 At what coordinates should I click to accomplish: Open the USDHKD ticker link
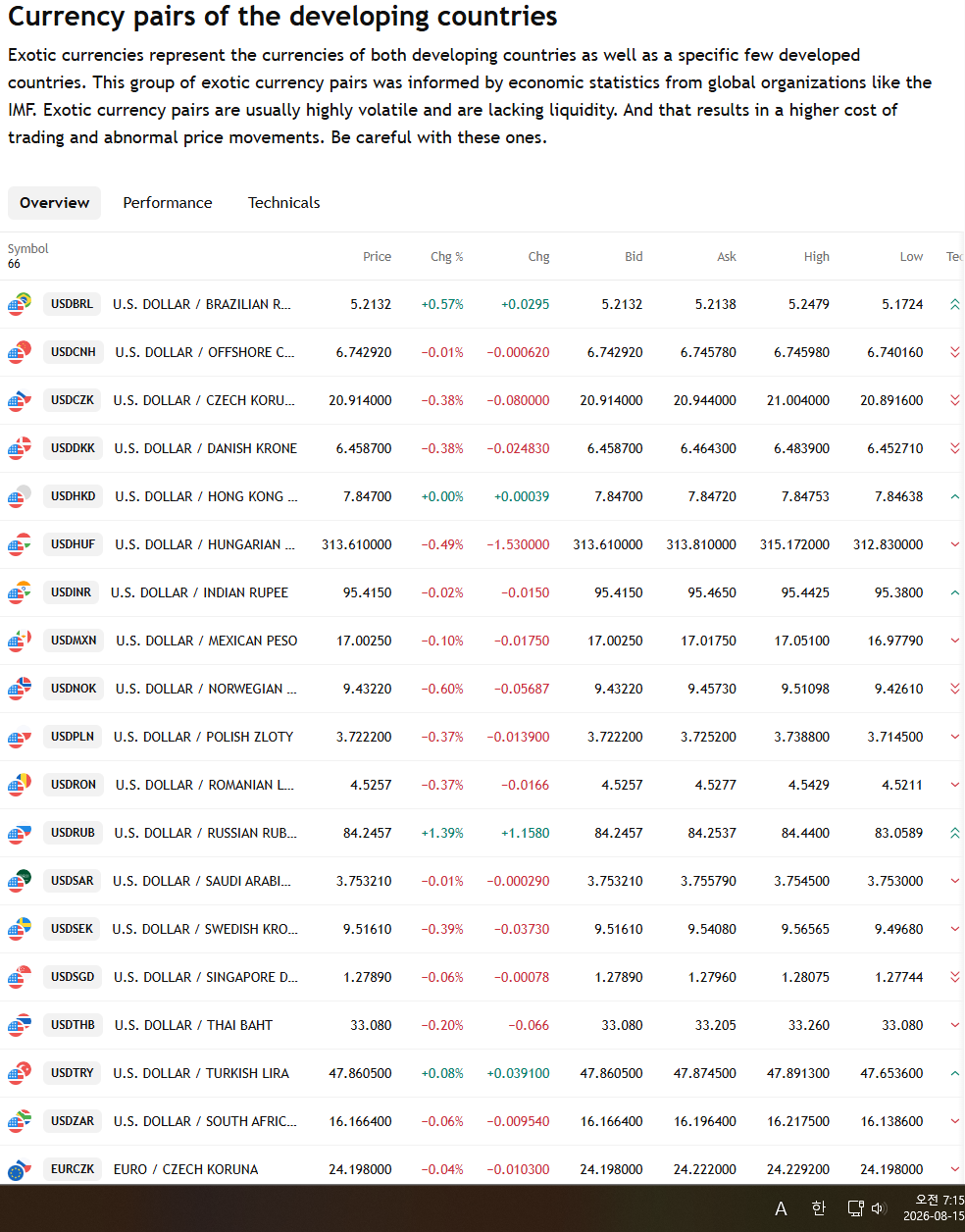coord(74,496)
